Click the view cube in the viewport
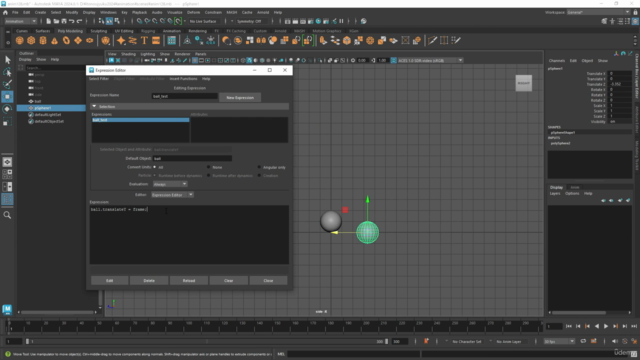The image size is (640, 360). 524,83
